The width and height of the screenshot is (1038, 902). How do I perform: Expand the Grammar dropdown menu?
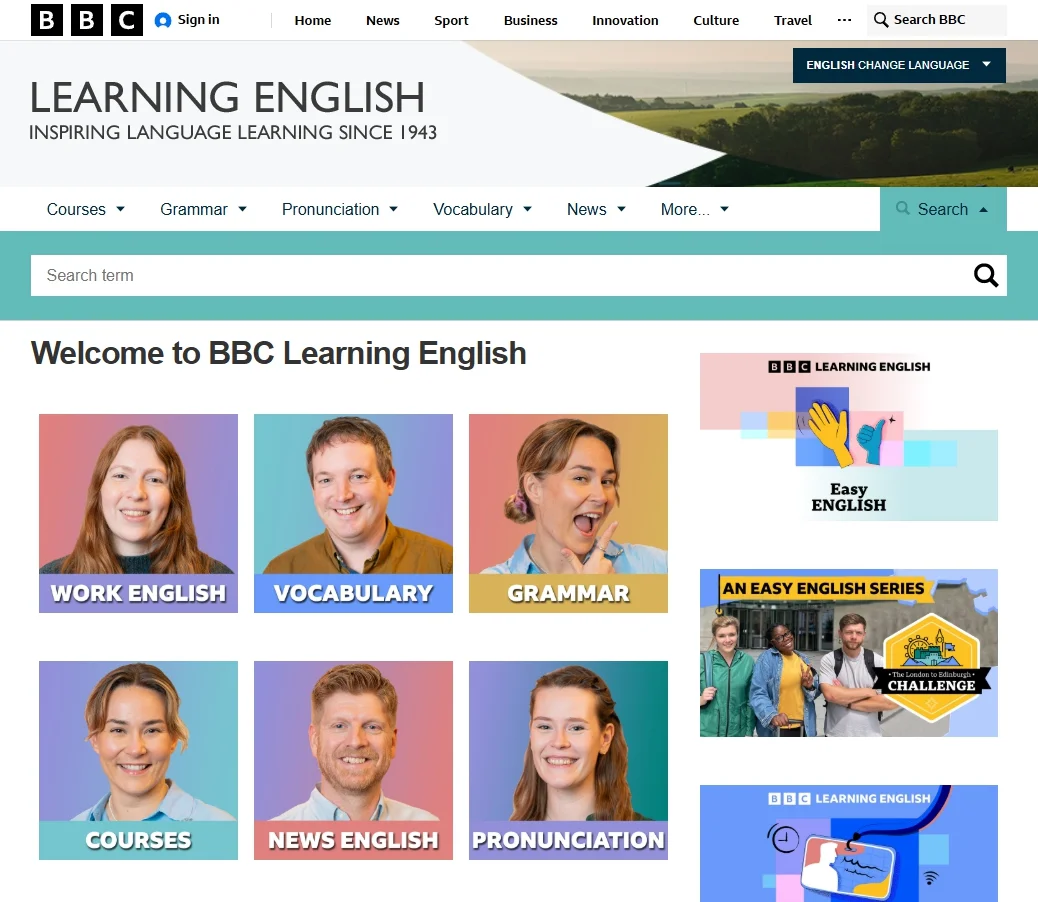[x=203, y=209]
